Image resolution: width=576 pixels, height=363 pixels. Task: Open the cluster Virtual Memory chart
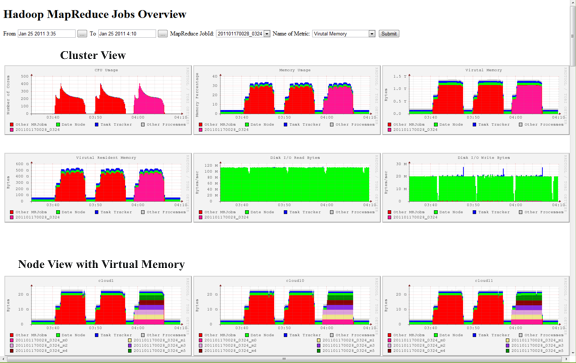[x=476, y=100]
